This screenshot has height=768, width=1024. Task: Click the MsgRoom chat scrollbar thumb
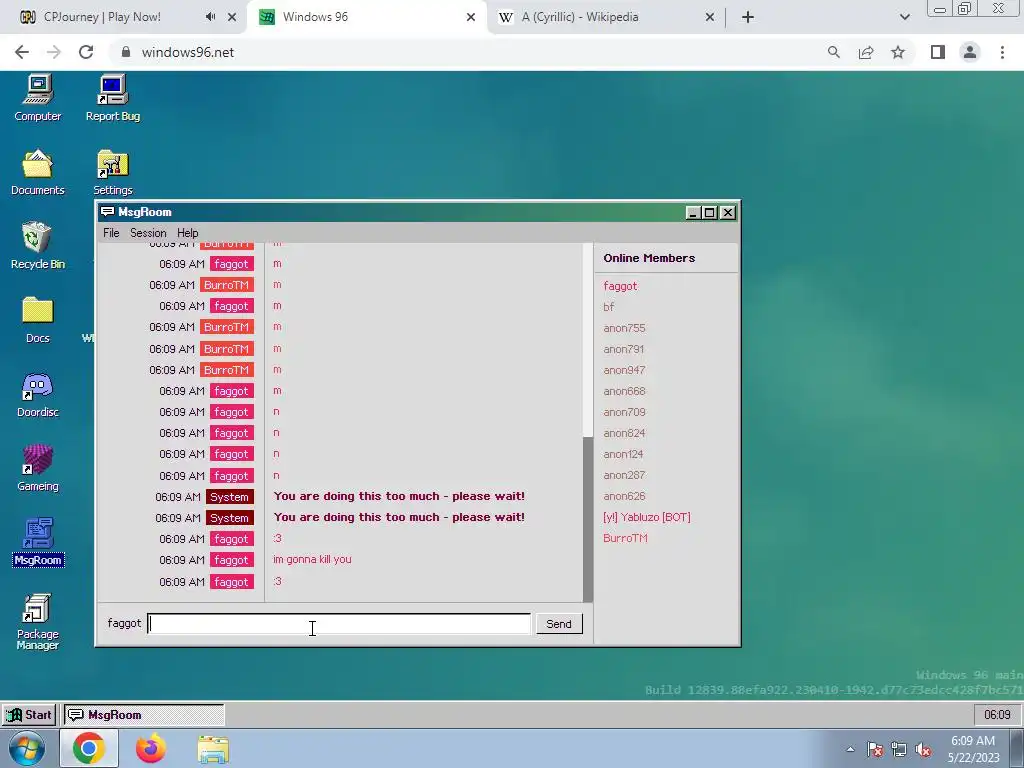[588, 519]
